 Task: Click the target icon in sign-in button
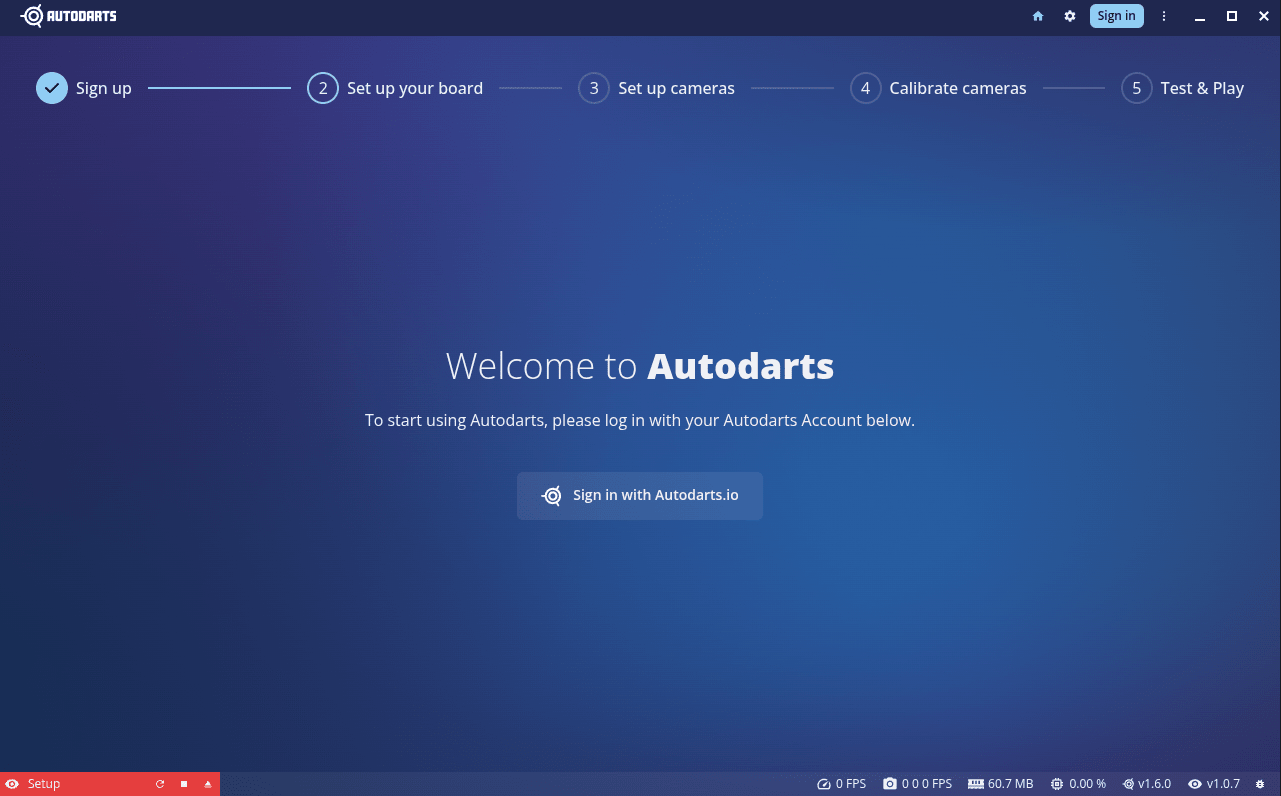552,496
